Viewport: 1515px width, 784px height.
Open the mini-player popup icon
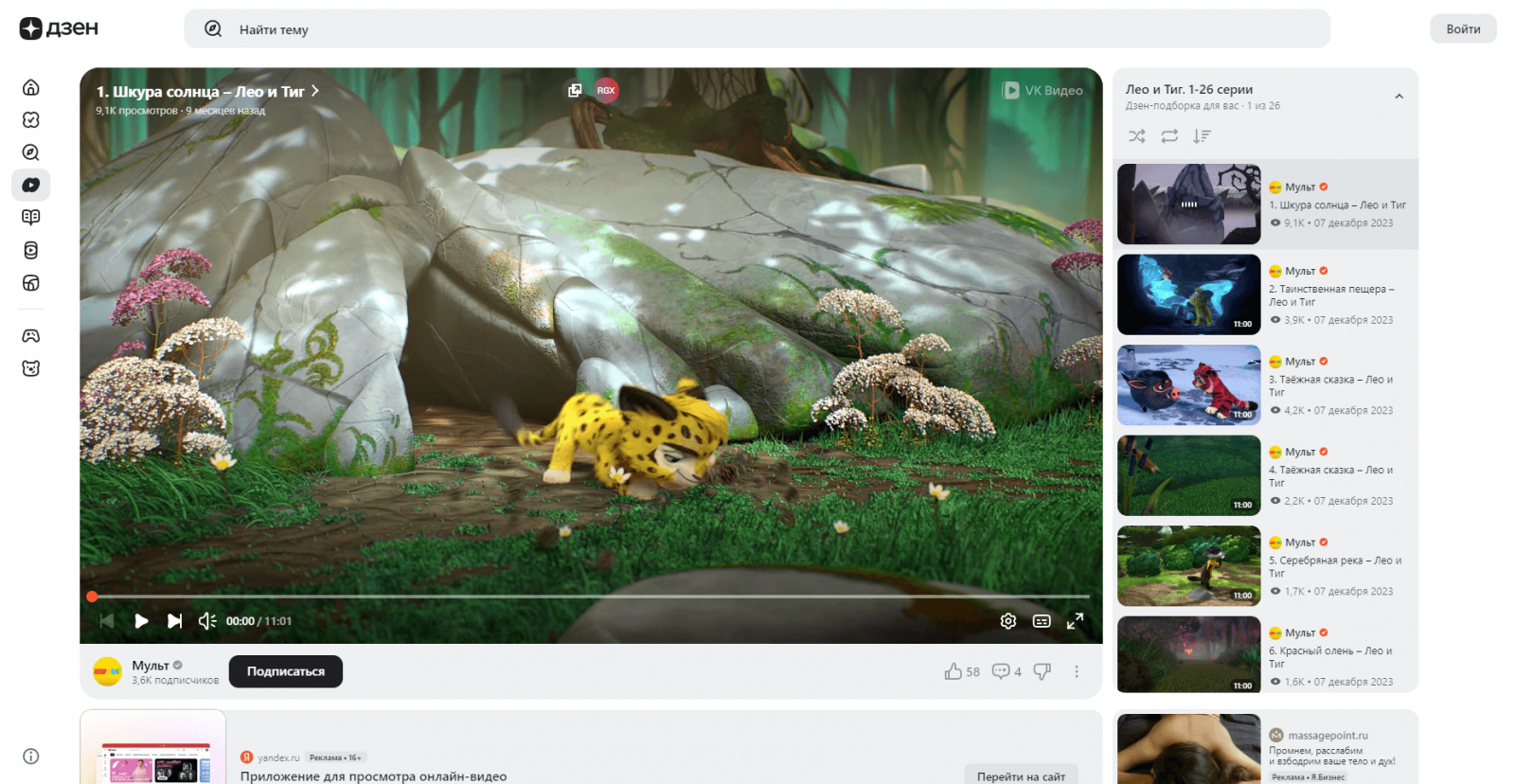click(x=575, y=90)
